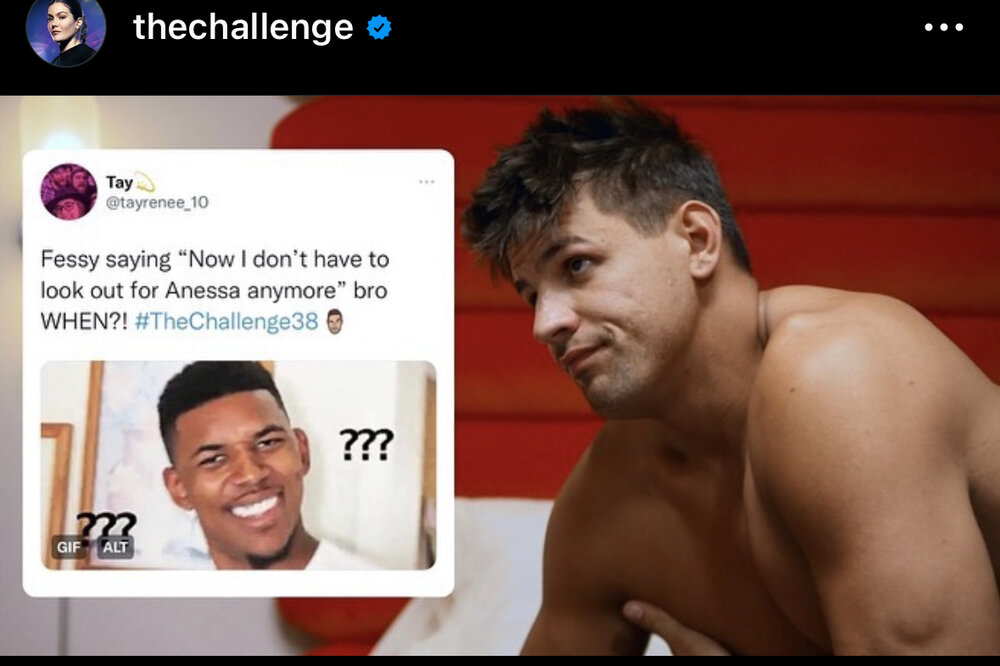Open thechallenge username
This screenshot has height=666, width=1000.
point(243,28)
